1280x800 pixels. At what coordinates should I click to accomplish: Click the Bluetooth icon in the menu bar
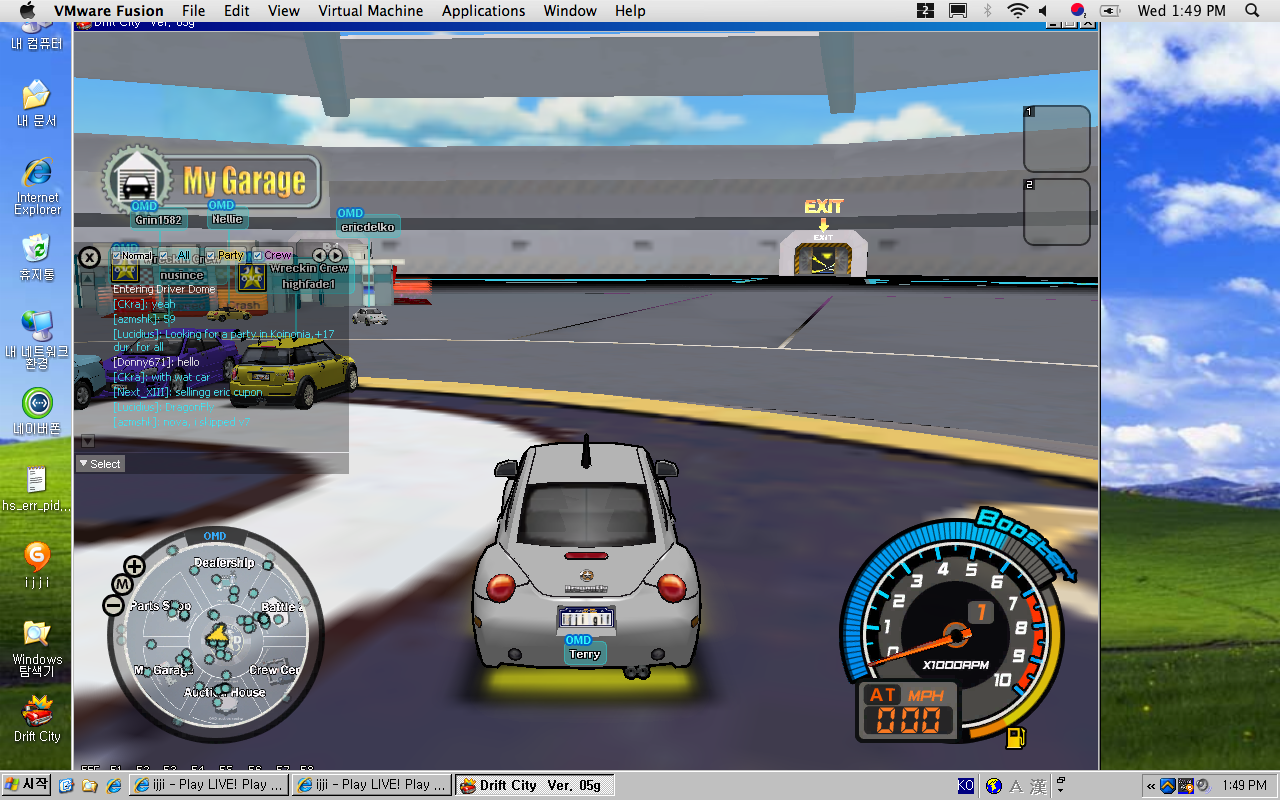[x=988, y=11]
